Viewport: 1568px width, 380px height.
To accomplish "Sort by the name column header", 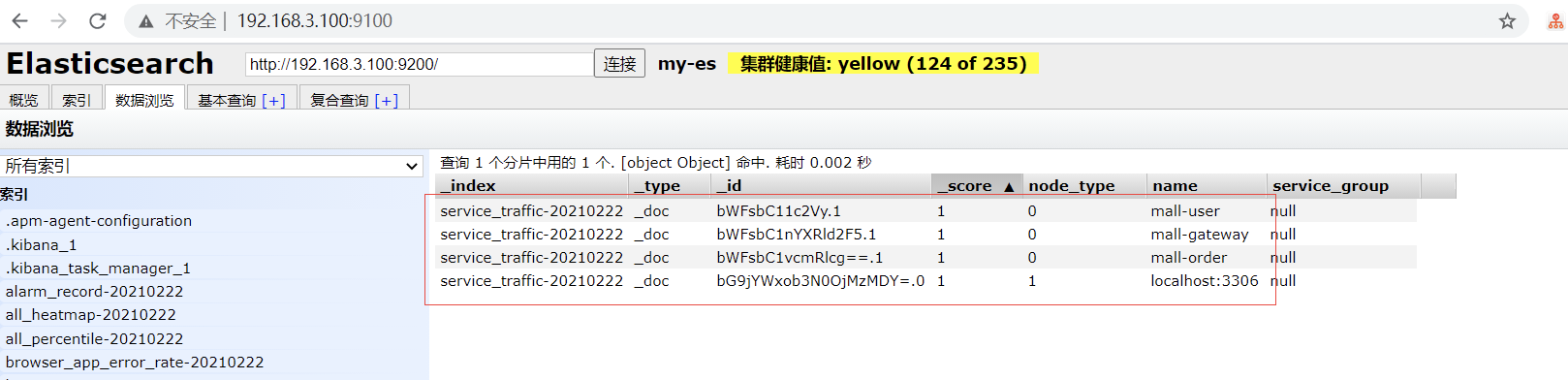I will coord(1206,186).
